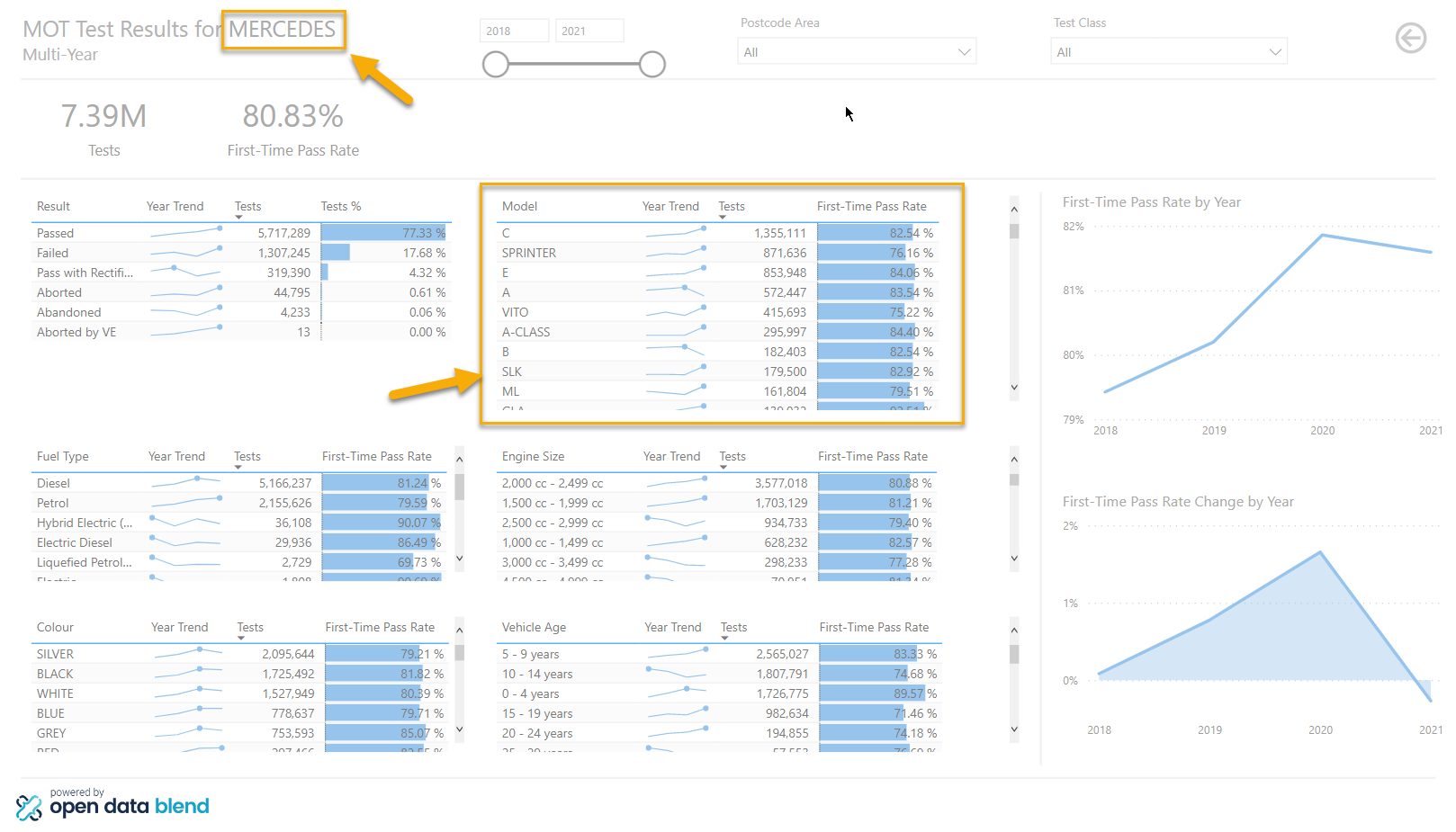Click the Fuel Type column header
The height and width of the screenshot is (832, 1456).
(x=63, y=456)
